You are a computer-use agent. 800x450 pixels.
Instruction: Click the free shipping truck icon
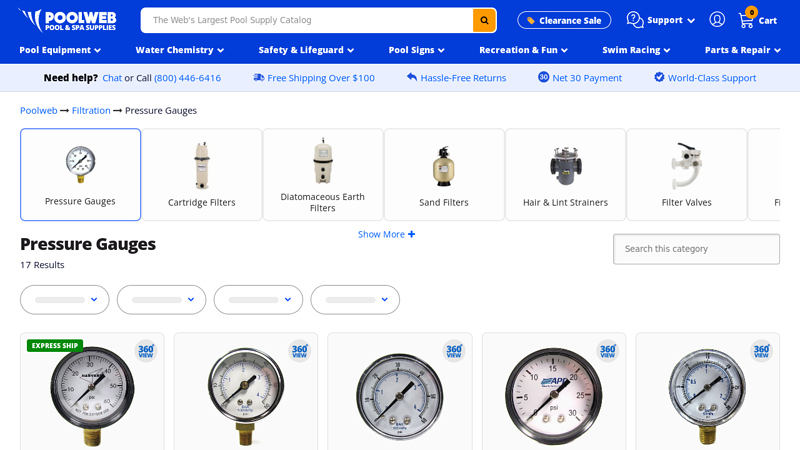[x=259, y=78]
